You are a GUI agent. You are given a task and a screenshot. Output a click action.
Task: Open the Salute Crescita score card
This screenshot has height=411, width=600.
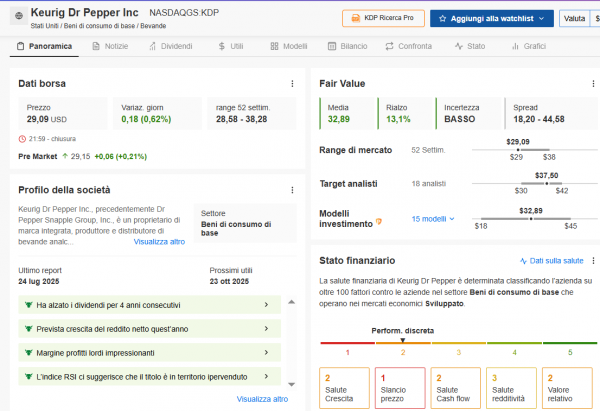pyautogui.click(x=344, y=388)
